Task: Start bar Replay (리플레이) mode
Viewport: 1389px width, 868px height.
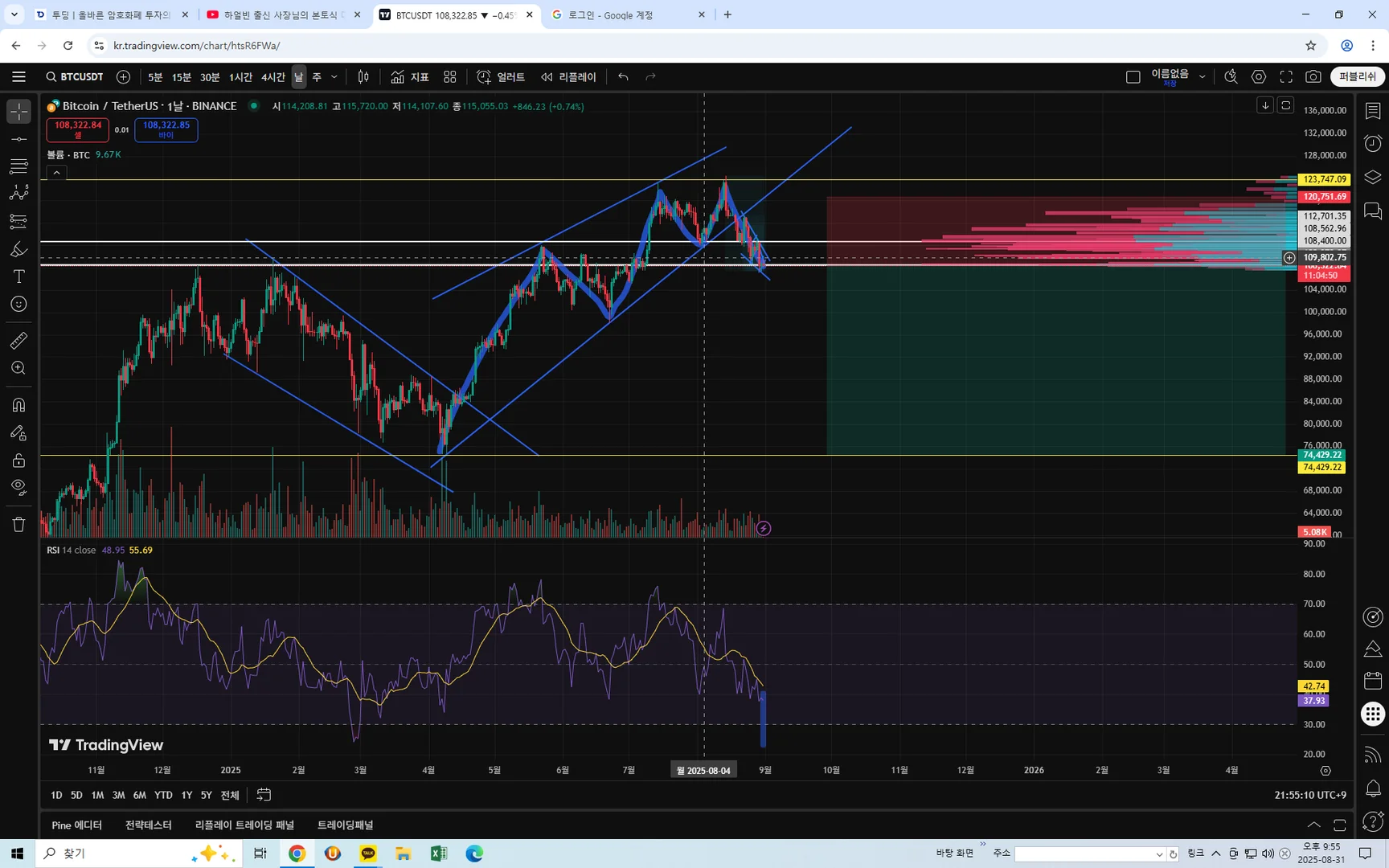Action: click(x=568, y=76)
